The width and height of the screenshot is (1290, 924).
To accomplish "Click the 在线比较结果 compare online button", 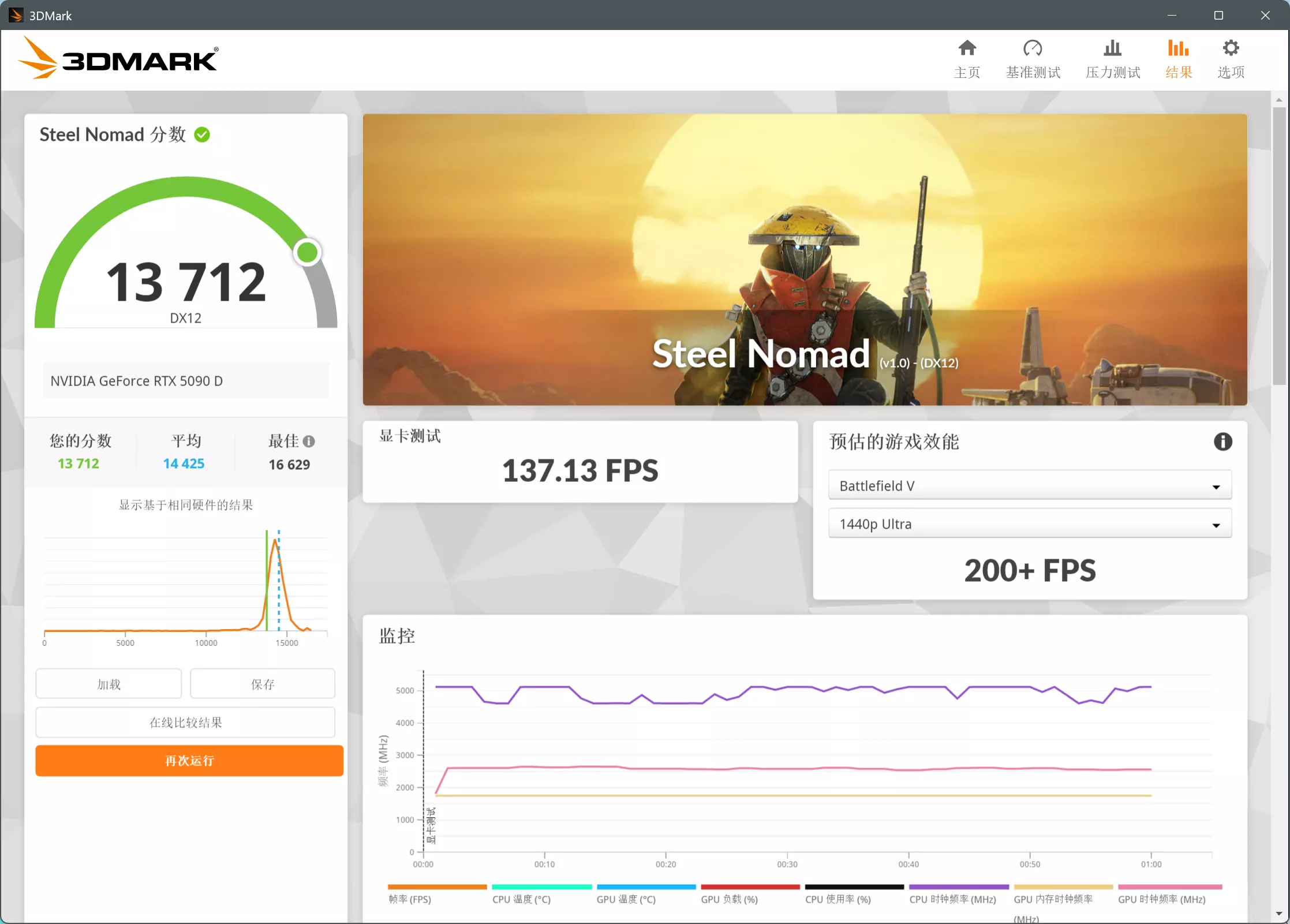I will coord(185,722).
